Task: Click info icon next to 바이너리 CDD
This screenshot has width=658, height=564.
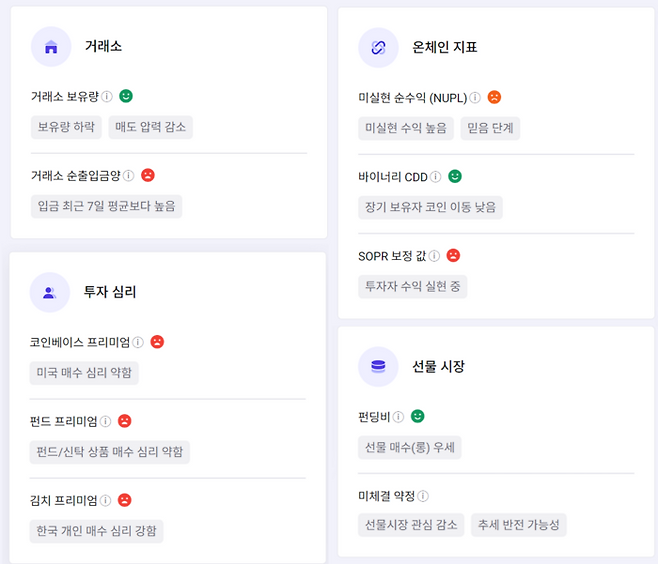Action: (436, 177)
